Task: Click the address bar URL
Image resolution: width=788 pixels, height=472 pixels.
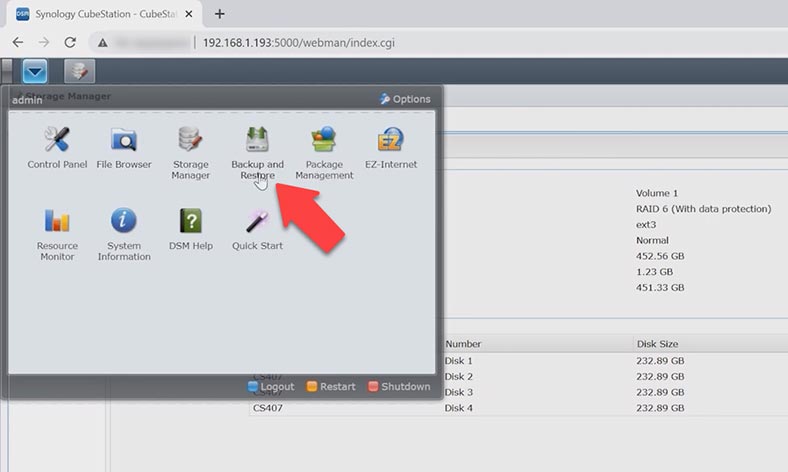Action: coord(299,43)
